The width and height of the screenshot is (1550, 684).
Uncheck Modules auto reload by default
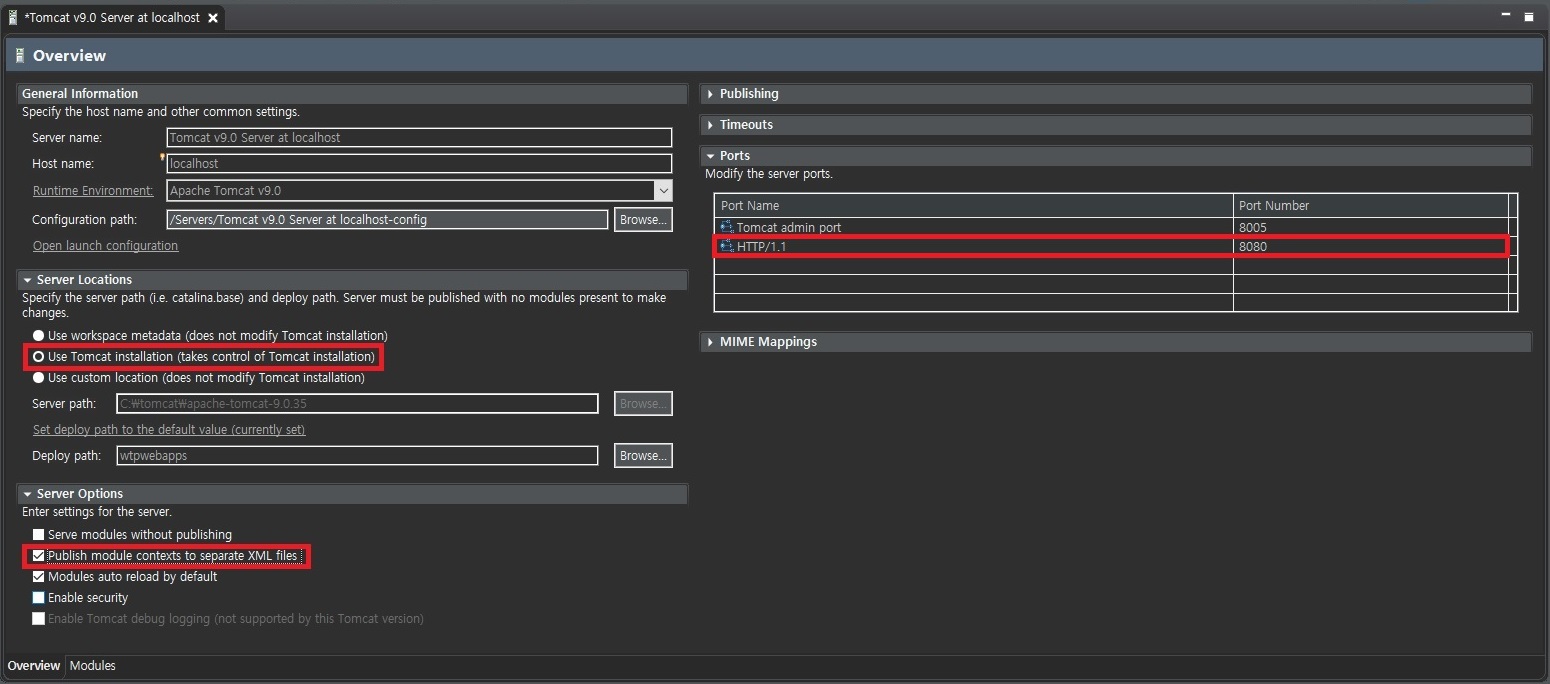click(x=39, y=577)
